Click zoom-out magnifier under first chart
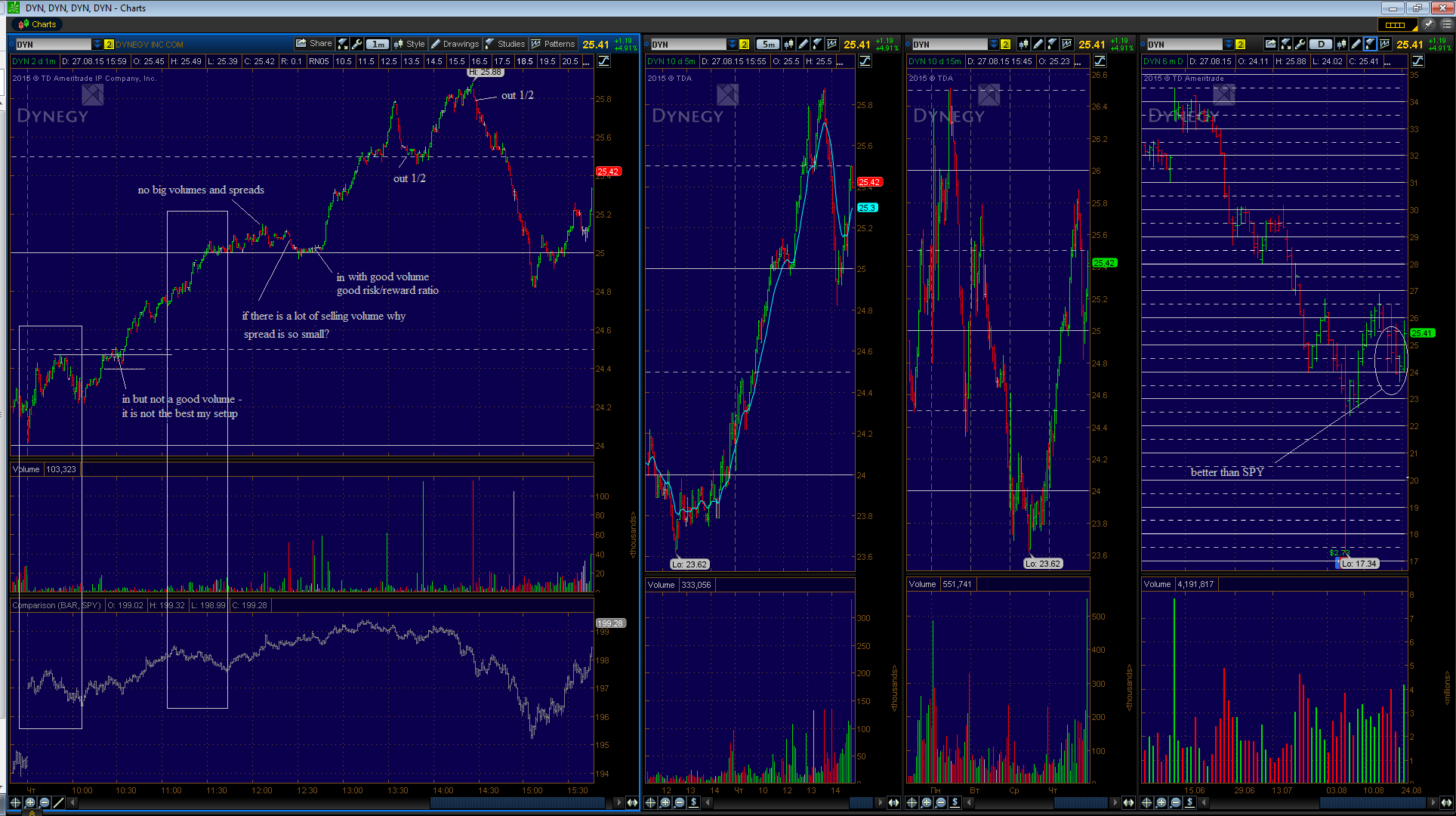1456x816 pixels. tap(45, 802)
